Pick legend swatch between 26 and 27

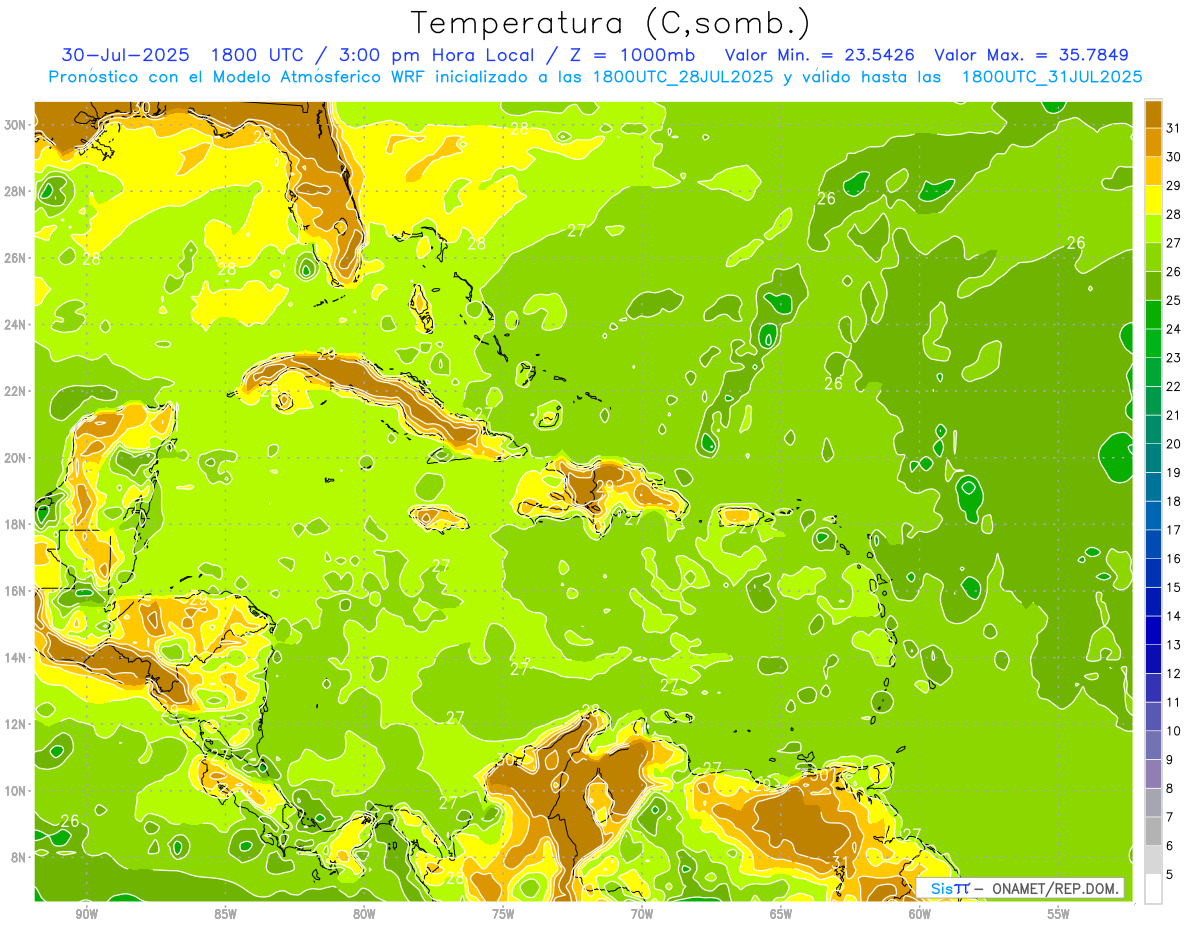[1153, 256]
